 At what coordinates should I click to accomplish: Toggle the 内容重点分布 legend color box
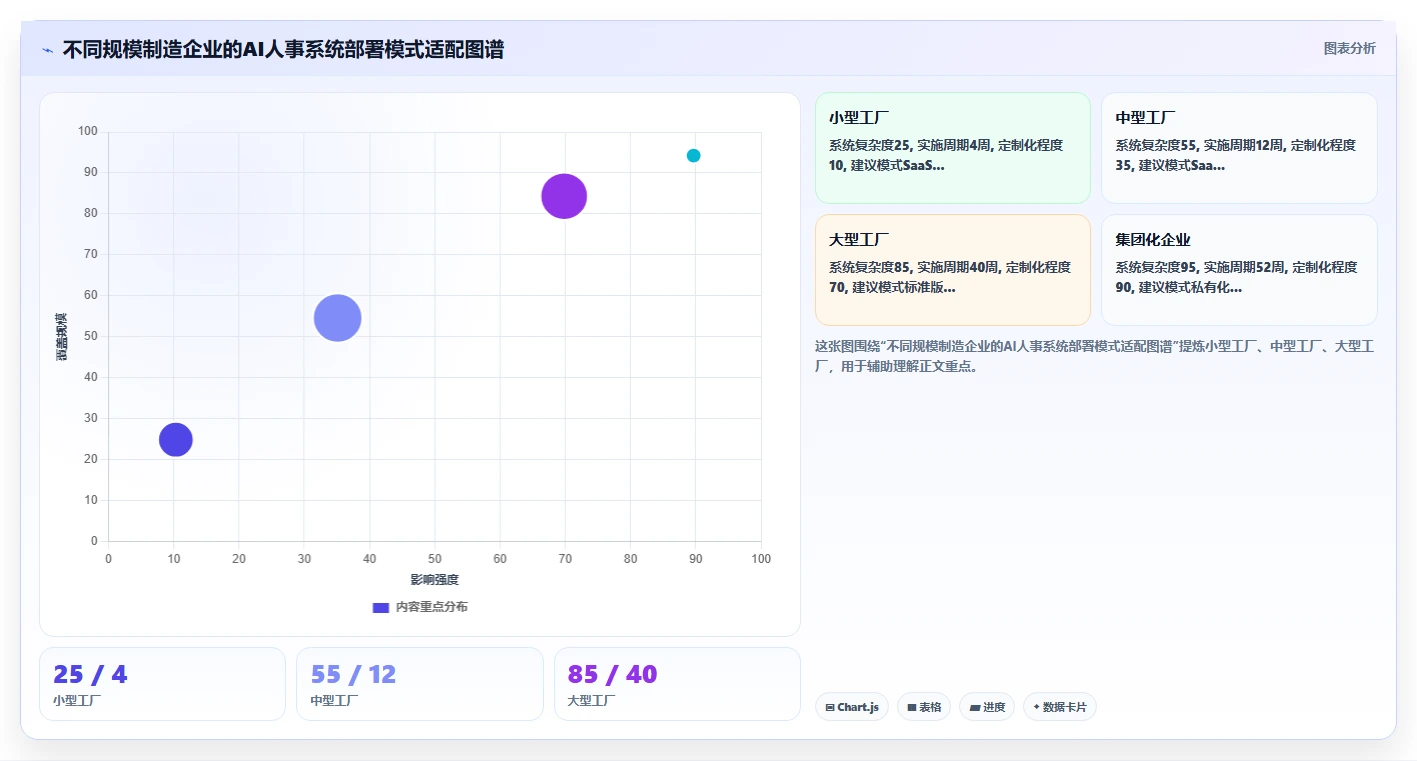pyautogui.click(x=380, y=607)
